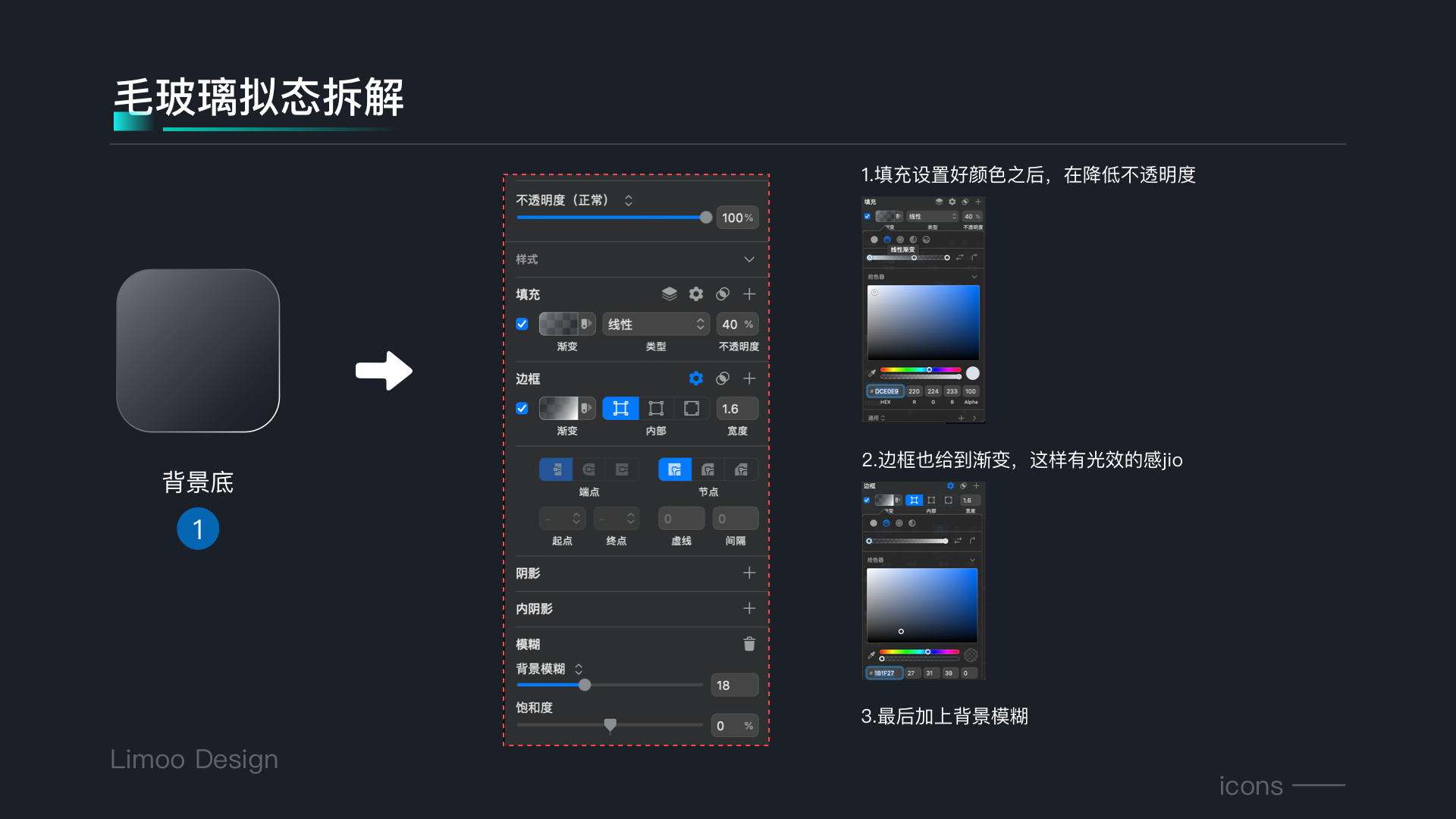Open the 背景模糊 blur type selector

tap(579, 669)
